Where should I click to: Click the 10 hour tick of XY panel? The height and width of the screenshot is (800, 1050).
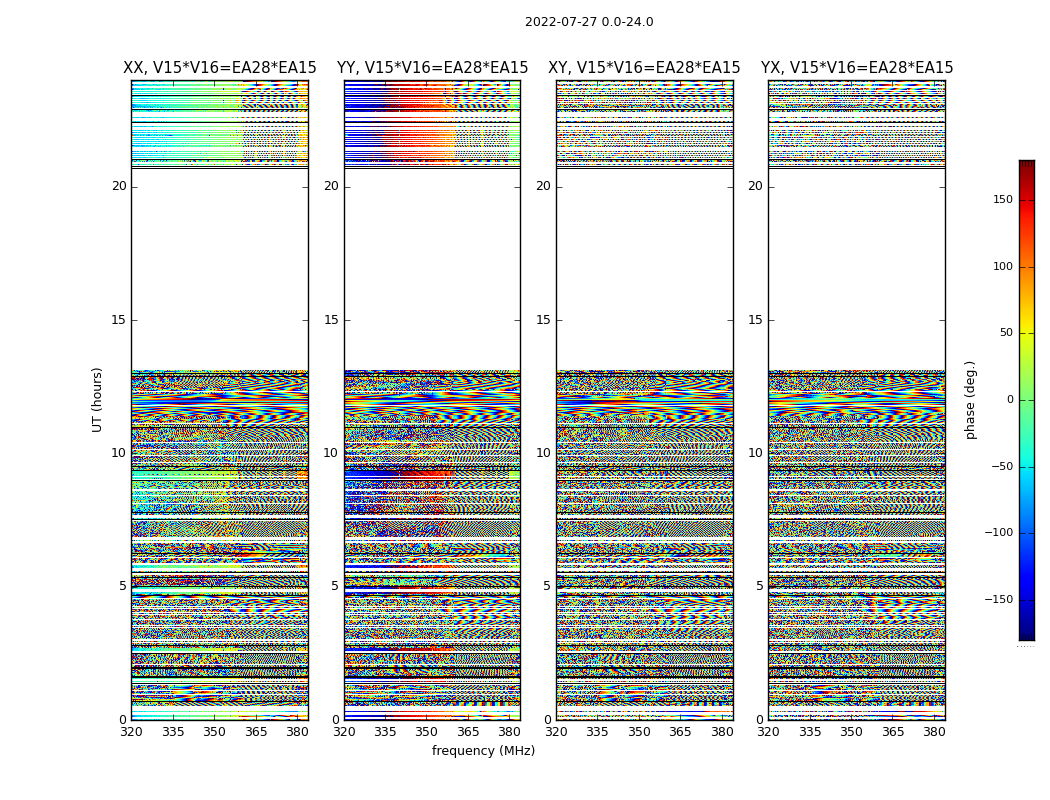544,453
